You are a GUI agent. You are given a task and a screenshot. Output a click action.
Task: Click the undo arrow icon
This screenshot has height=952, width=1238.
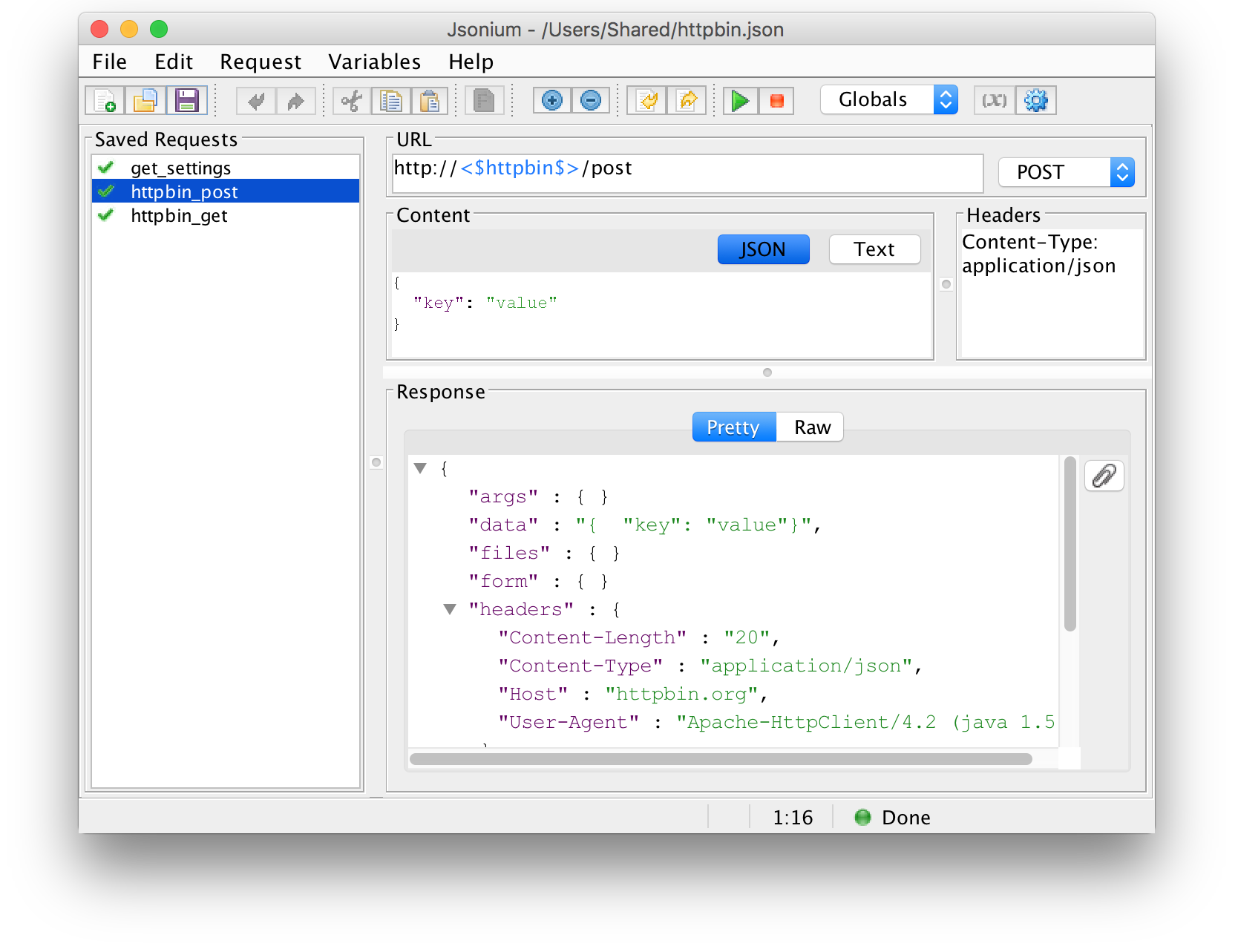[256, 100]
